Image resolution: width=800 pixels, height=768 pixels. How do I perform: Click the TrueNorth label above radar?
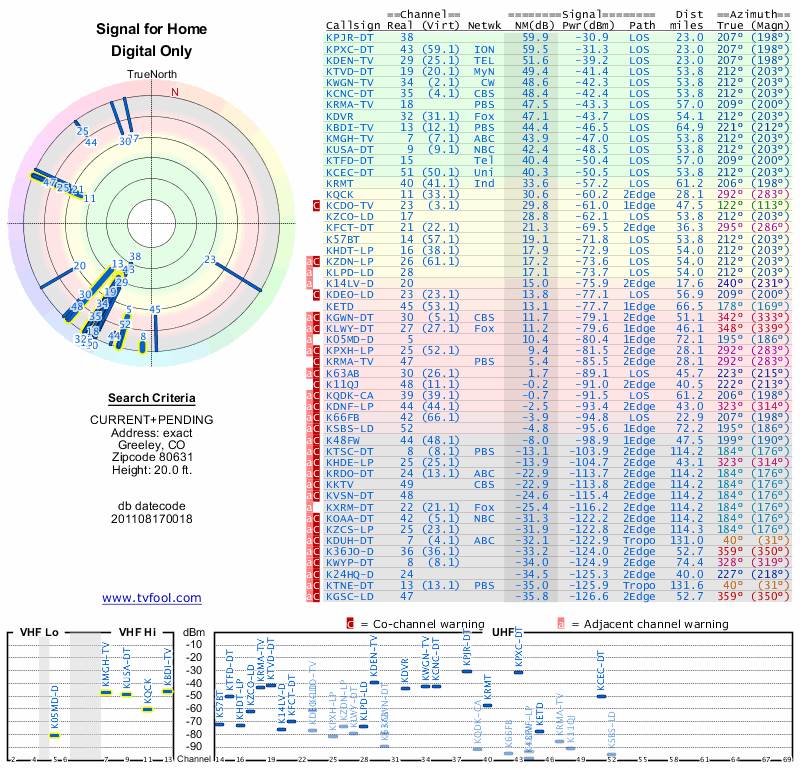(x=152, y=75)
